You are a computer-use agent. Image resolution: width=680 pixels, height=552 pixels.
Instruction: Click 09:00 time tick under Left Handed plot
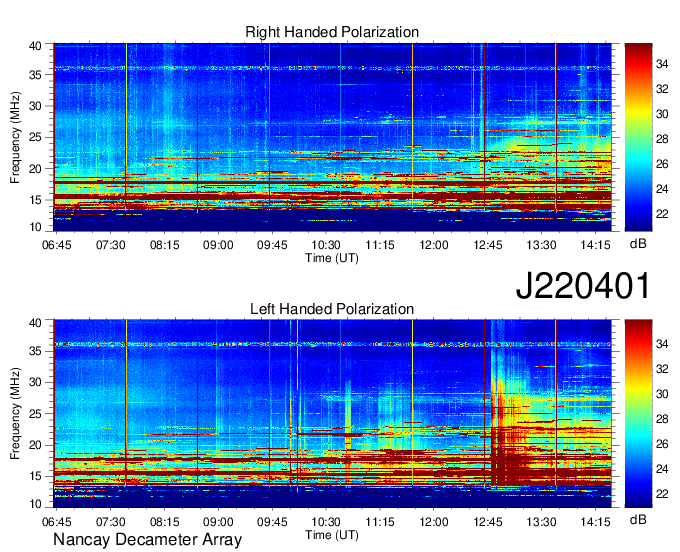click(218, 522)
